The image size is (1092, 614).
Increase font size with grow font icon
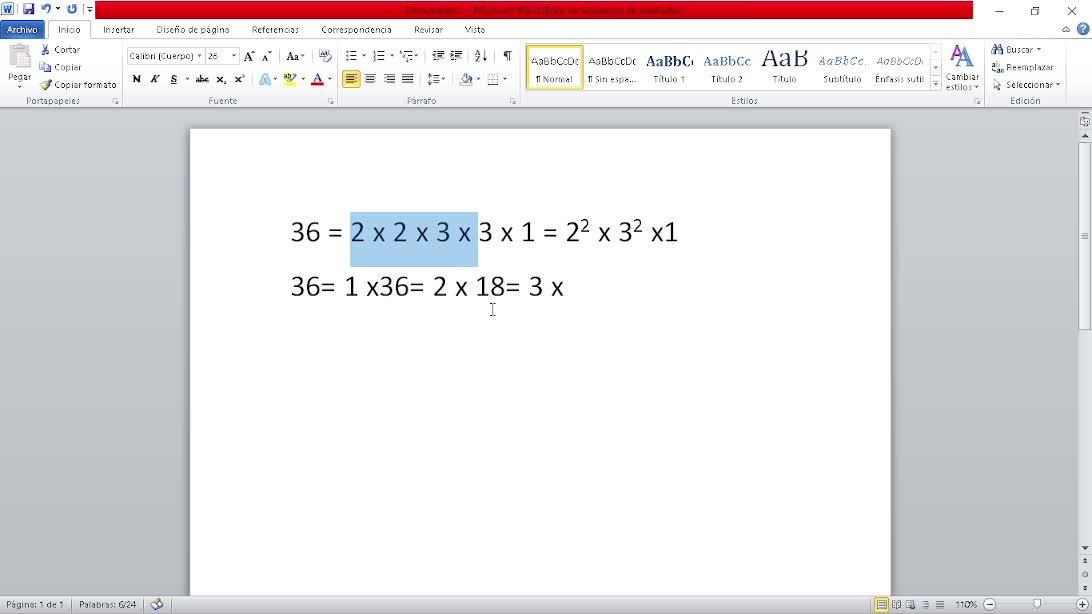tap(249, 56)
